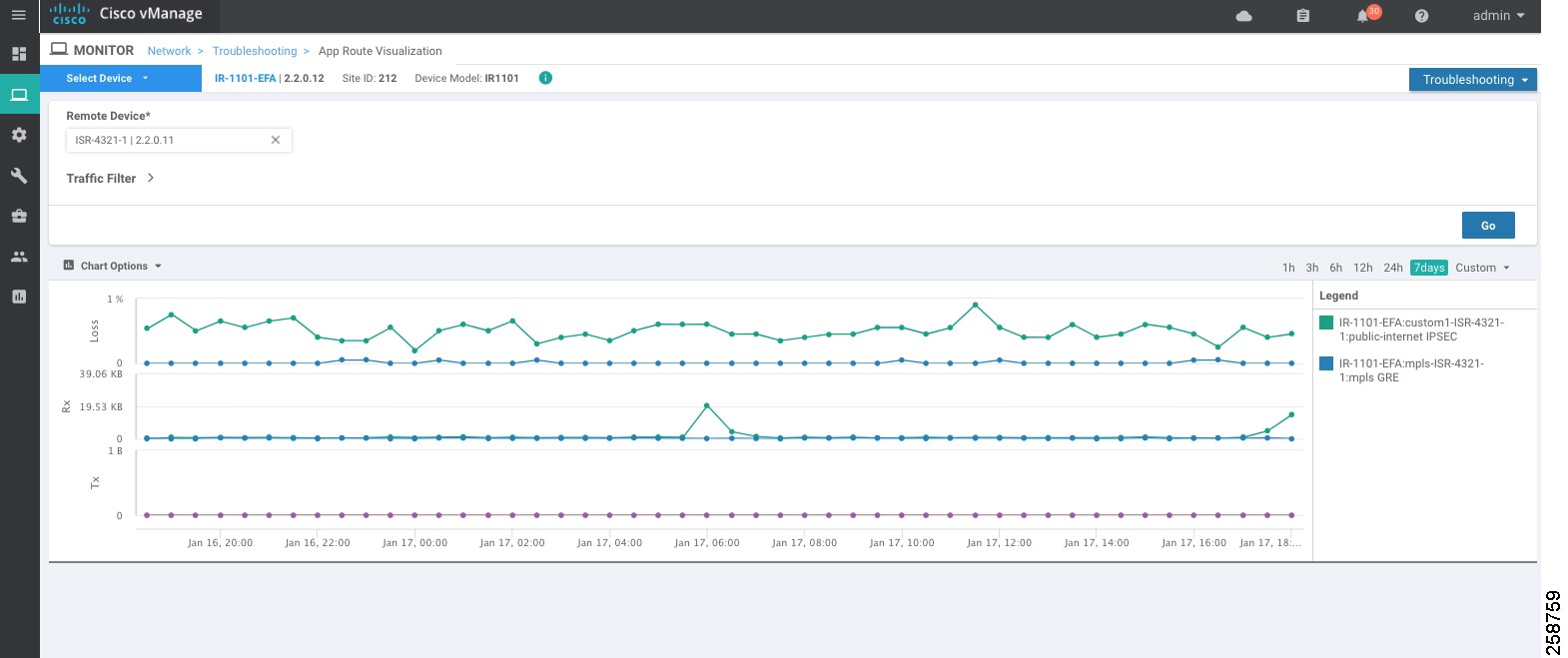Image resolution: width=1568 pixels, height=658 pixels.
Task: Click the Jan 17, 10:00 axis label
Action: pyautogui.click(x=902, y=543)
